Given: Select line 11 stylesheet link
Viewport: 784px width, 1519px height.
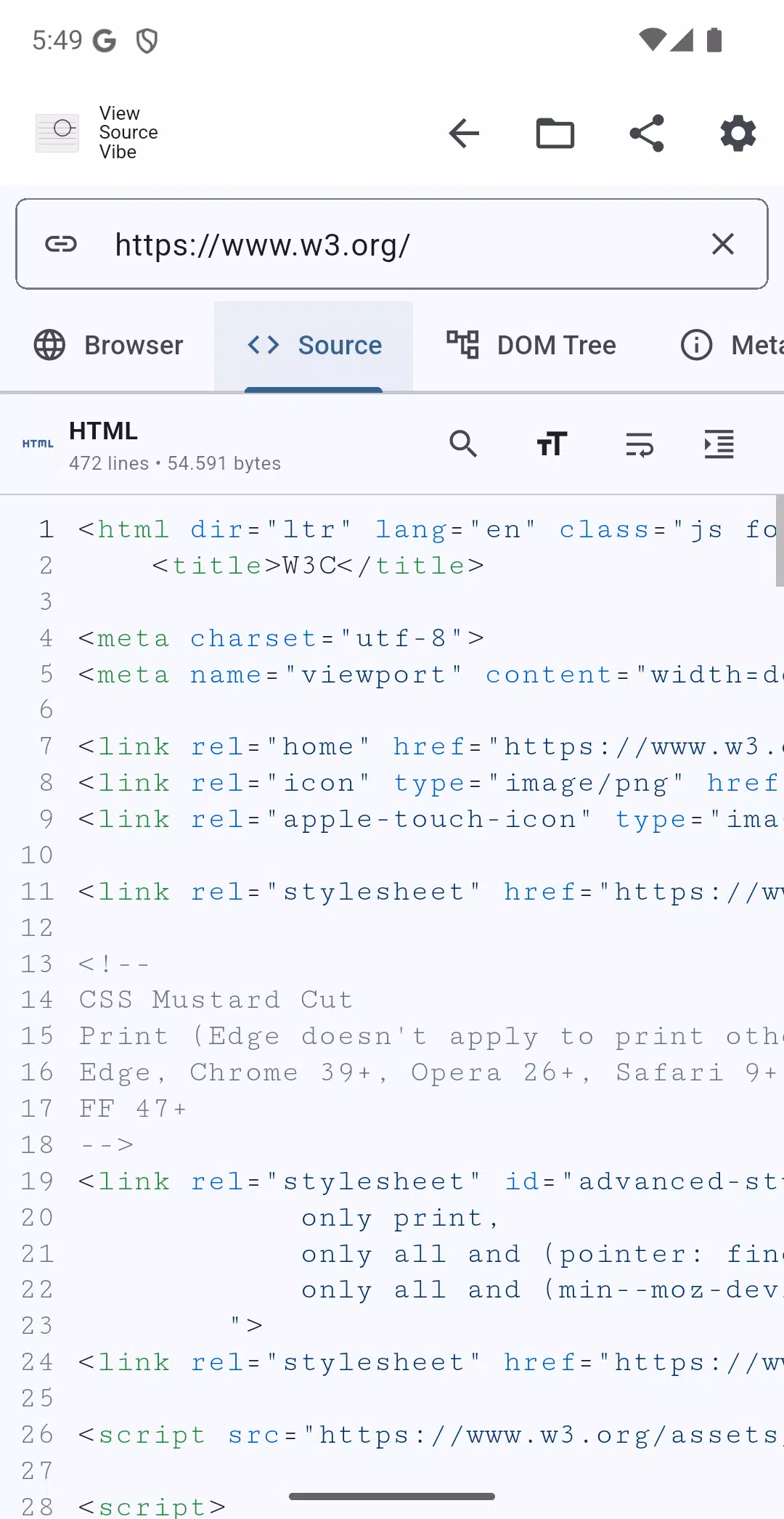Looking at the screenshot, I should (x=430, y=892).
